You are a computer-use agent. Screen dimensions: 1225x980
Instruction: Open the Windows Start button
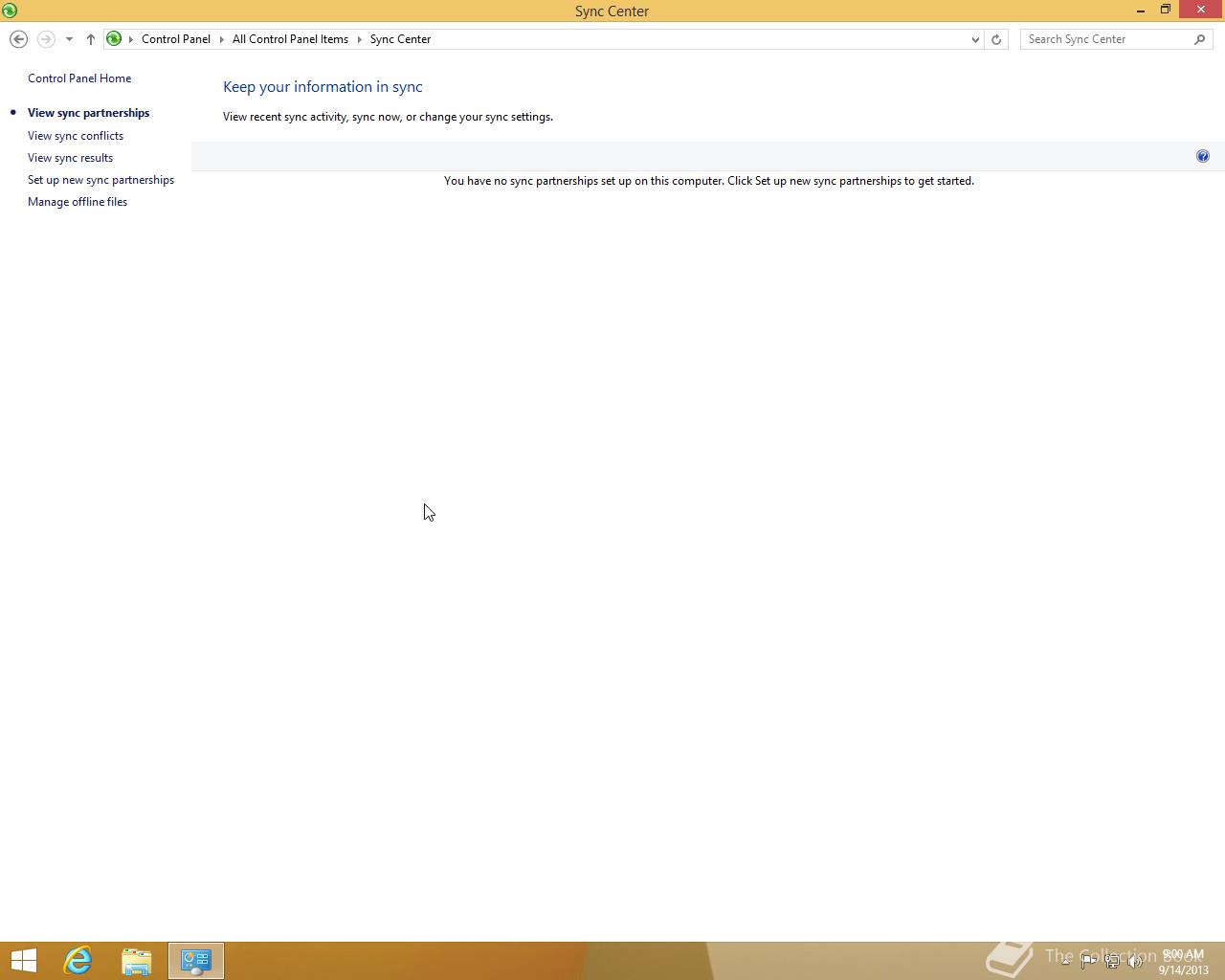pos(24,961)
